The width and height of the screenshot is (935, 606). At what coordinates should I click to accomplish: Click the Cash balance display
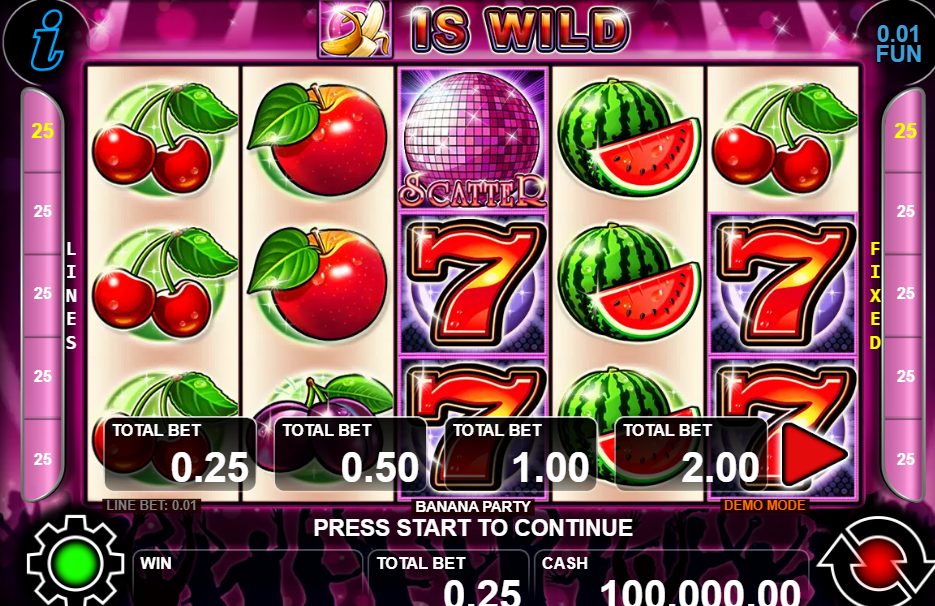coord(671,579)
